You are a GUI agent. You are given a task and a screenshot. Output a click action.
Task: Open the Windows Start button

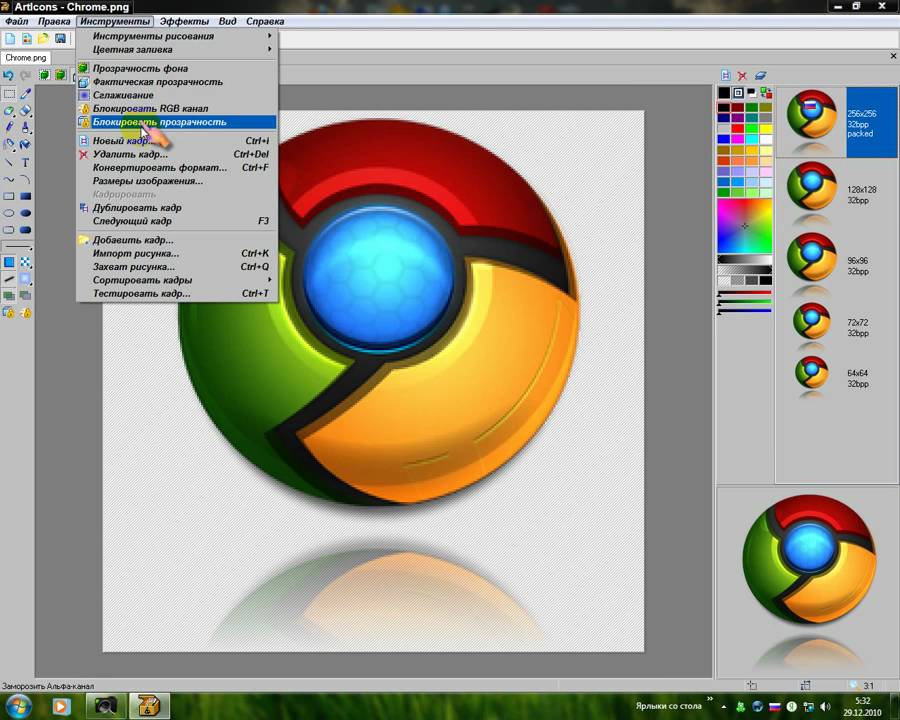(x=18, y=706)
